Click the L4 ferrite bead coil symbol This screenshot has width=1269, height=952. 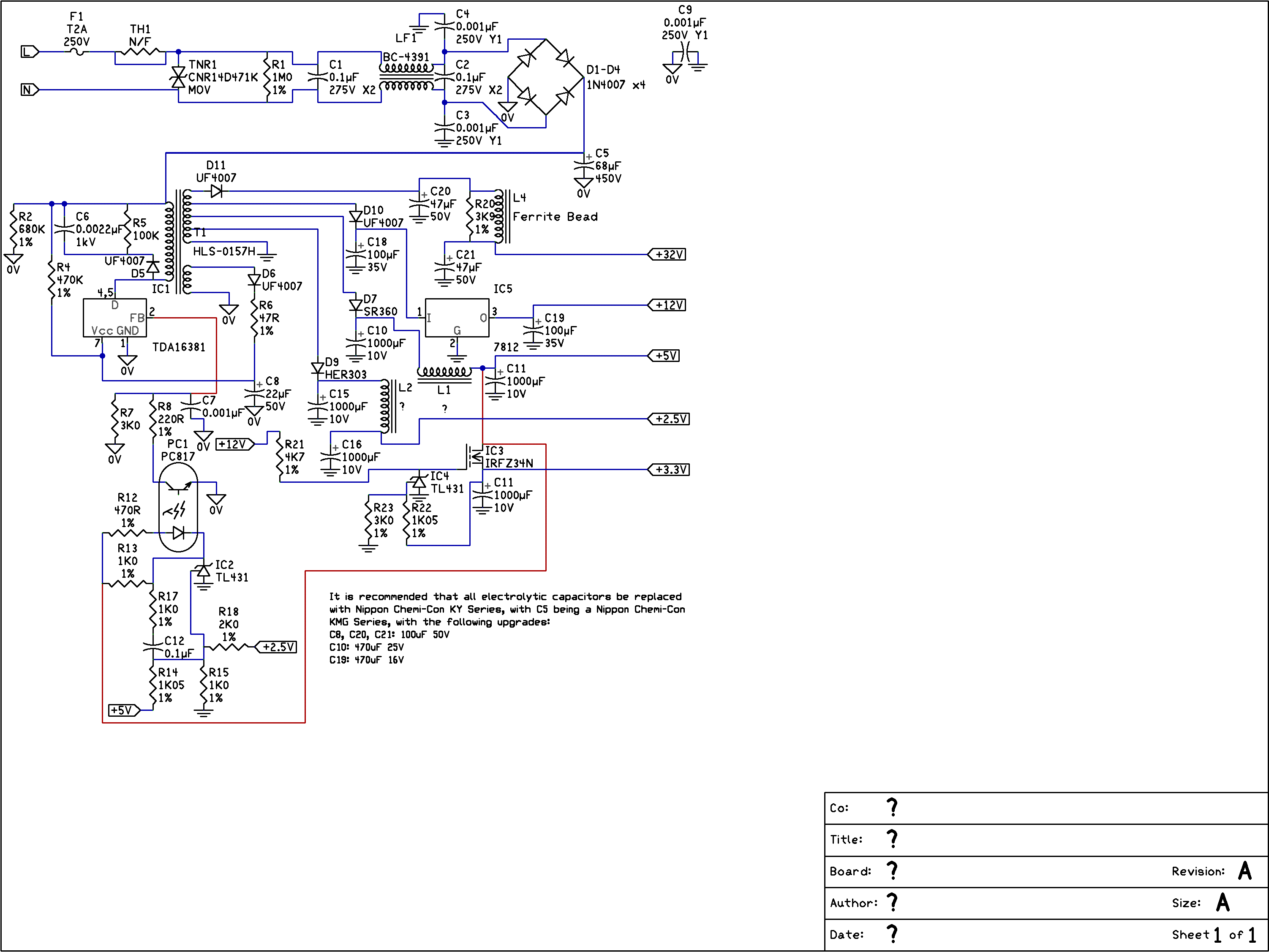coord(502,217)
